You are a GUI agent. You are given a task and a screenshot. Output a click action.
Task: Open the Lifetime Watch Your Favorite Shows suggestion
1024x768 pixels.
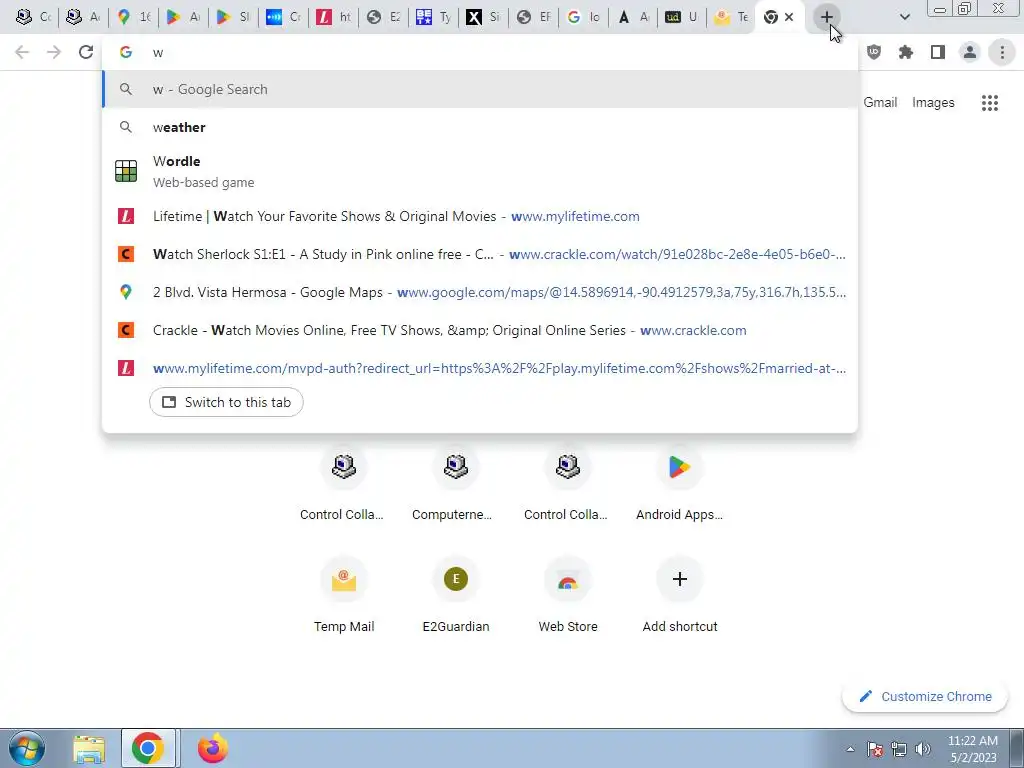tap(480, 216)
